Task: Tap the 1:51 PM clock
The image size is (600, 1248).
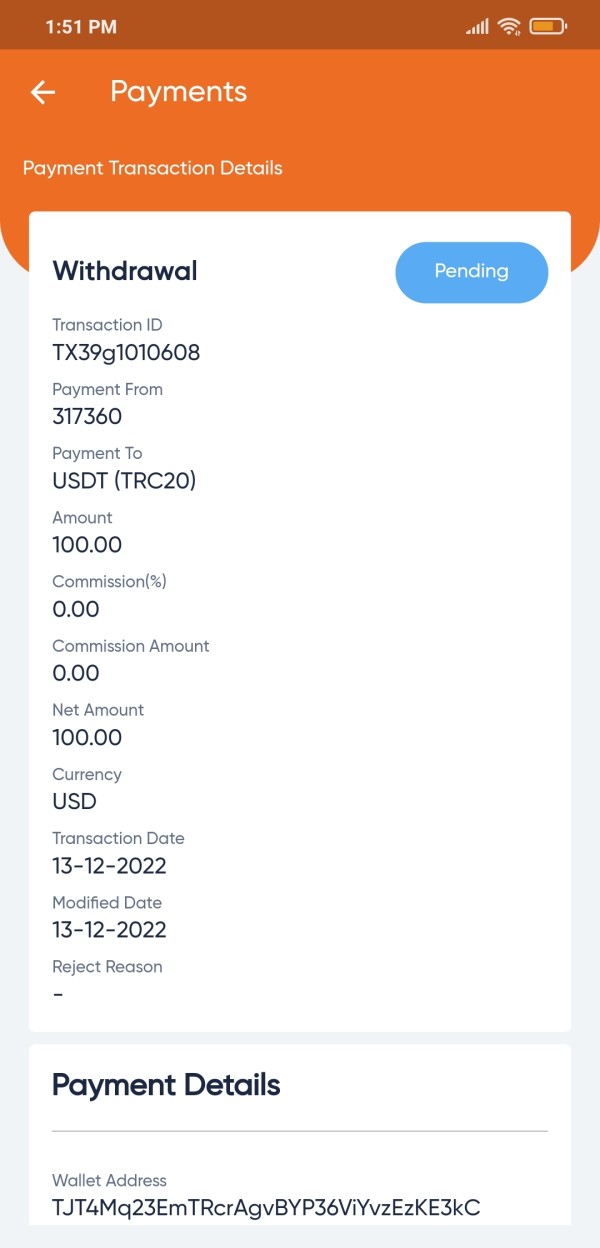Action: pos(81,27)
